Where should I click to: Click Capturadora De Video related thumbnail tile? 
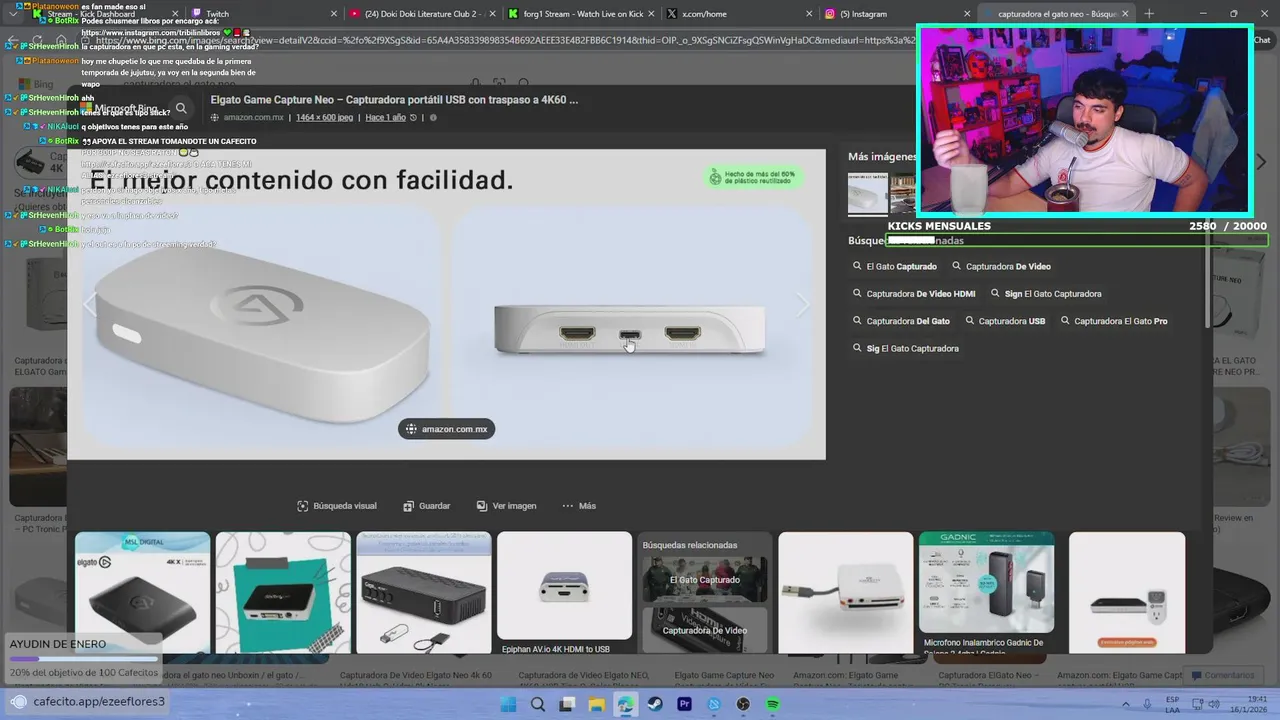(705, 630)
